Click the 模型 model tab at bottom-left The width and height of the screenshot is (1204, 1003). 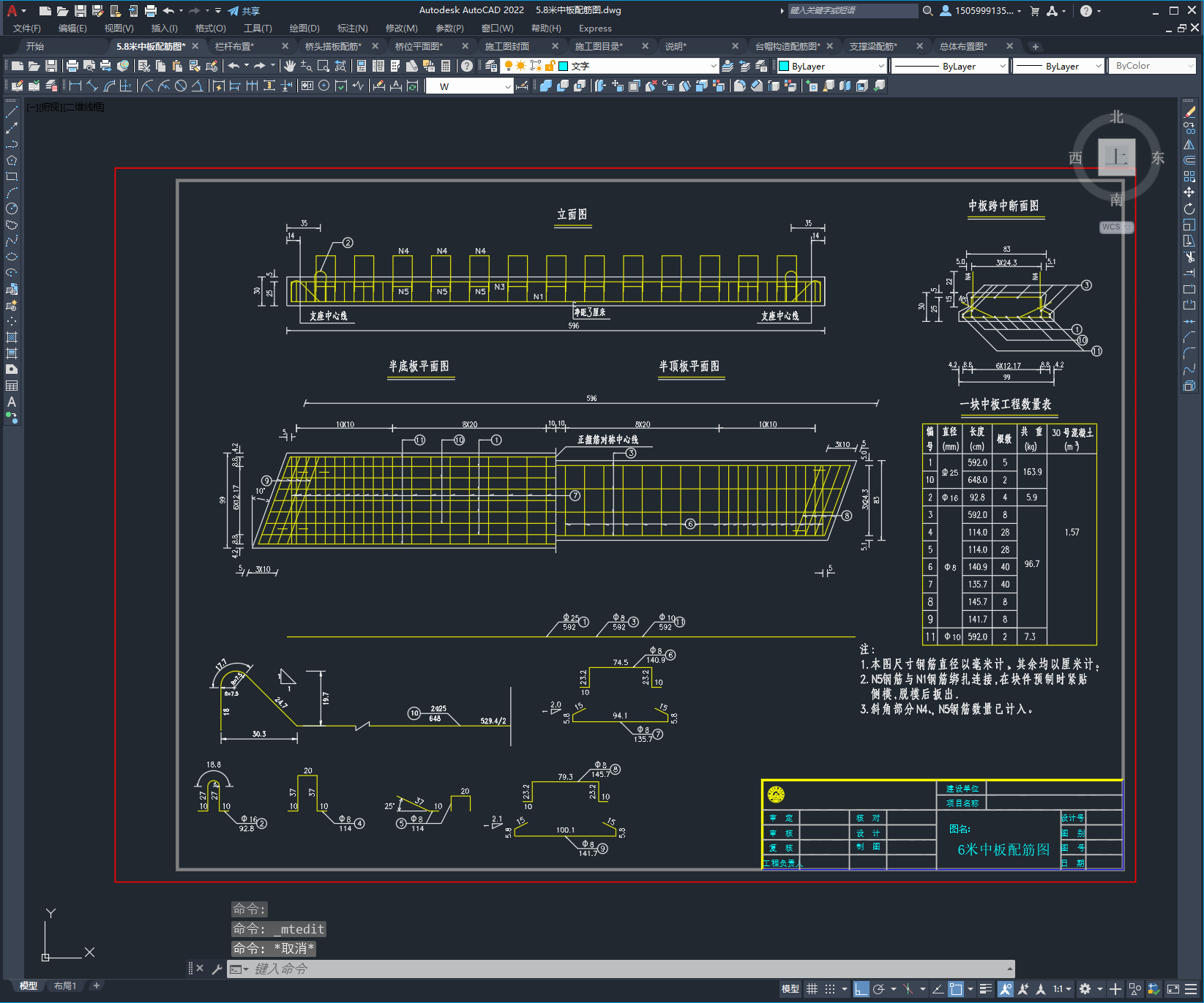29,985
